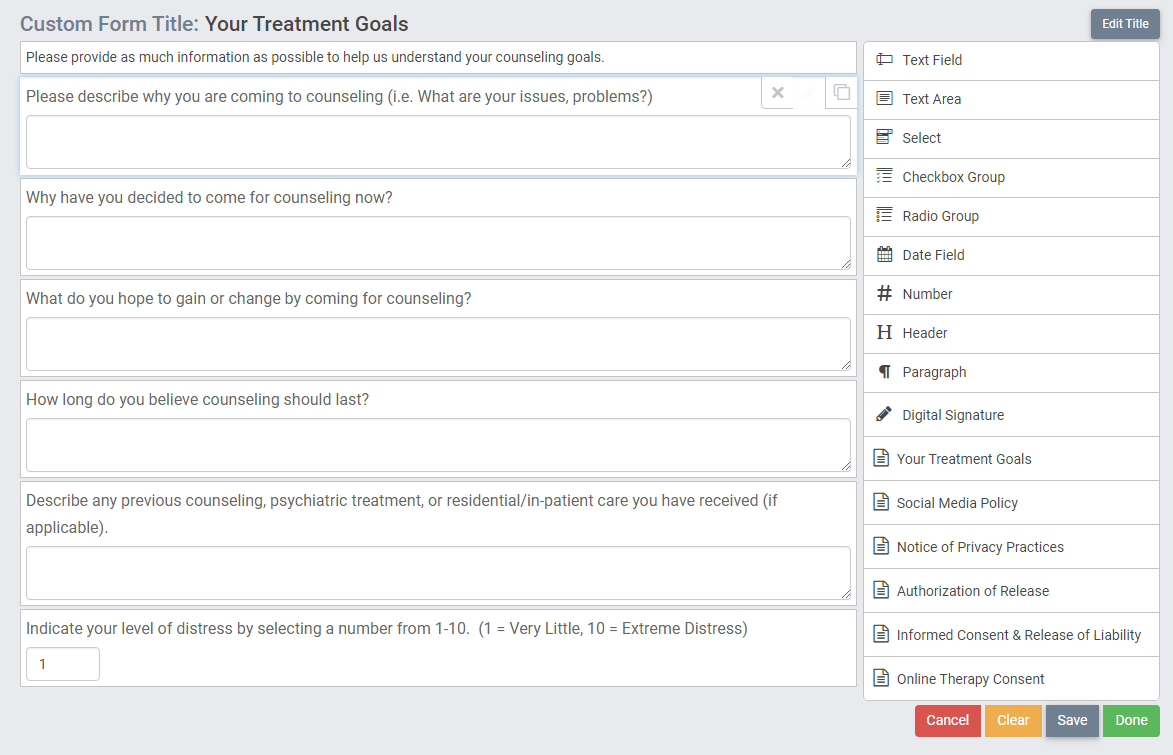
Task: Edit the first question with the pencil icon
Action: [810, 93]
